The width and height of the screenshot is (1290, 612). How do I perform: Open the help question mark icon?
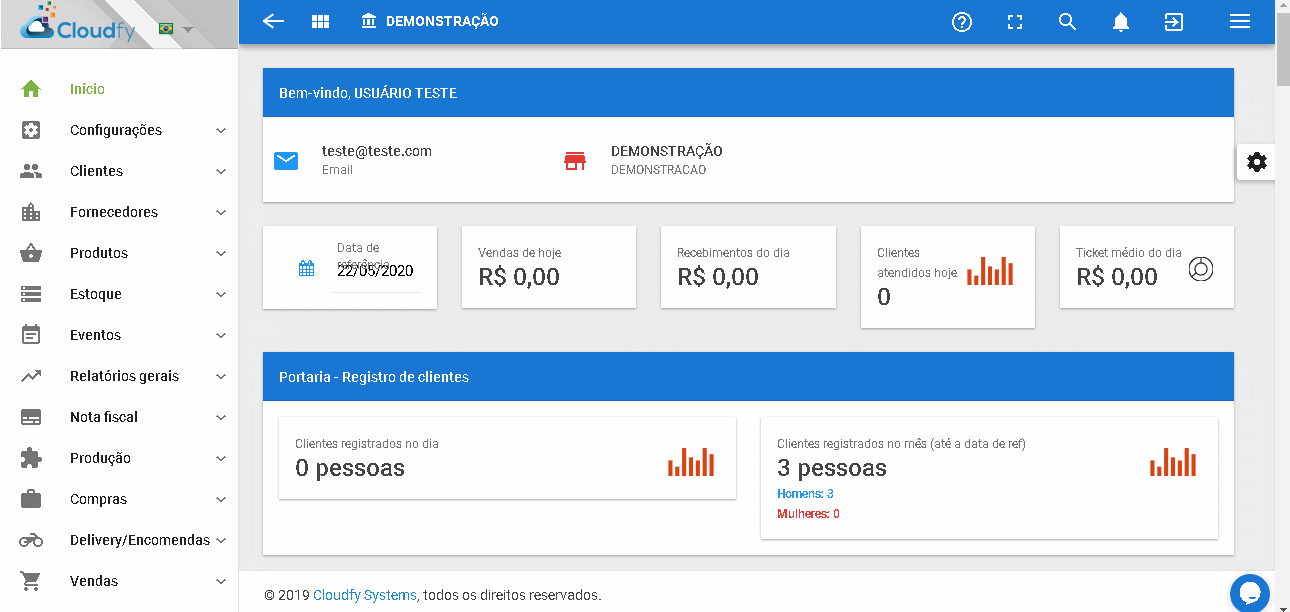(962, 21)
